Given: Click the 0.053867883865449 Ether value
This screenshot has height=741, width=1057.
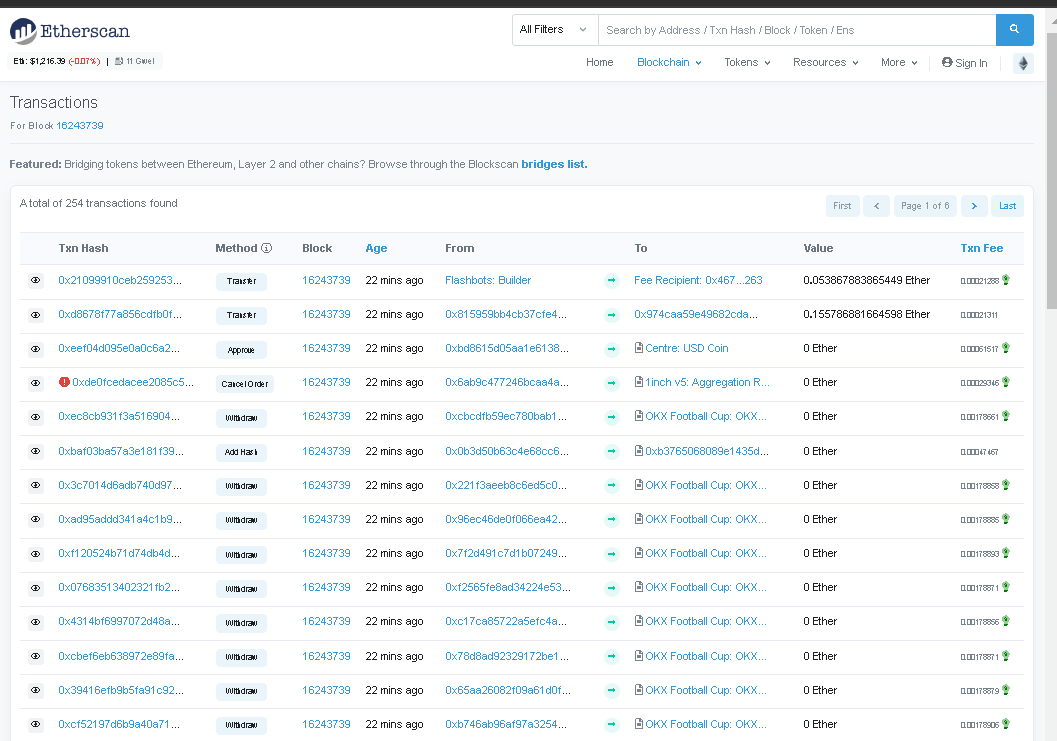Looking at the screenshot, I should (866, 280).
